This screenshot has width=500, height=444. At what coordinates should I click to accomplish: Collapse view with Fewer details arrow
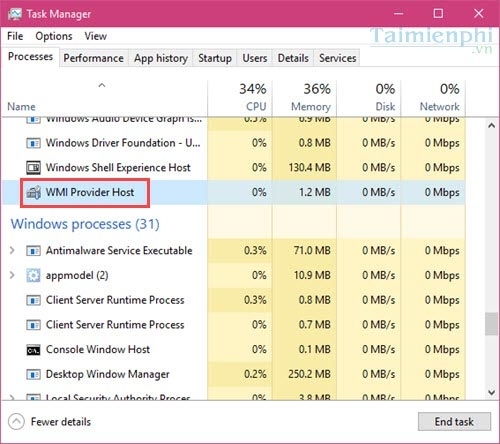coord(16,422)
